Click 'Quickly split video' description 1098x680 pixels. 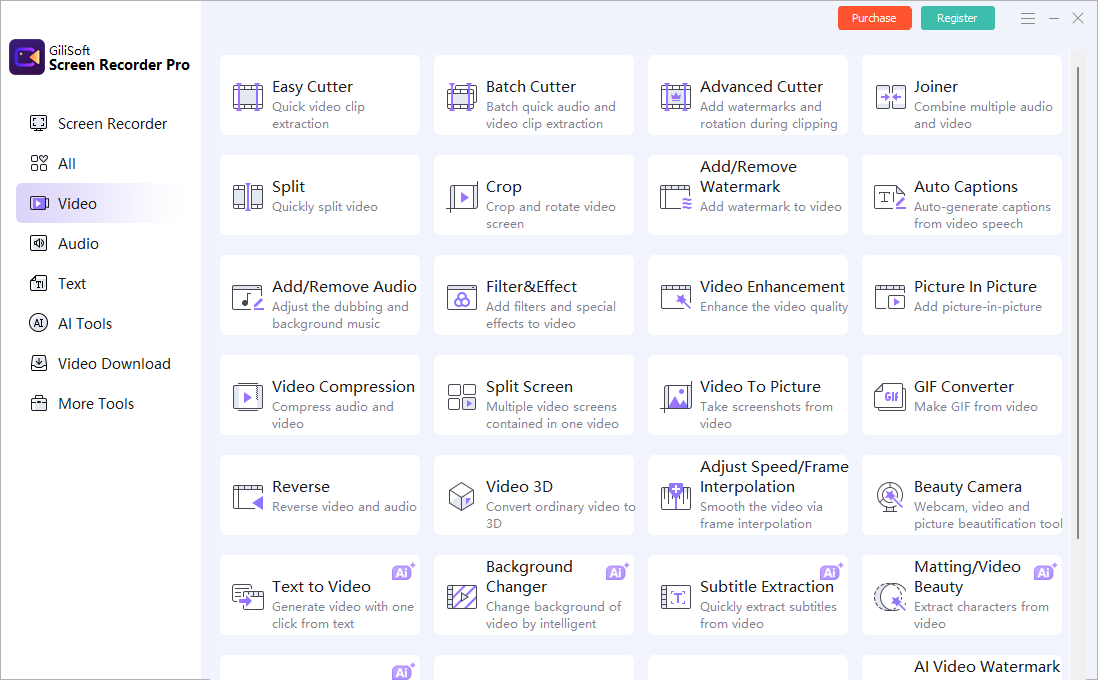pyautogui.click(x=325, y=207)
